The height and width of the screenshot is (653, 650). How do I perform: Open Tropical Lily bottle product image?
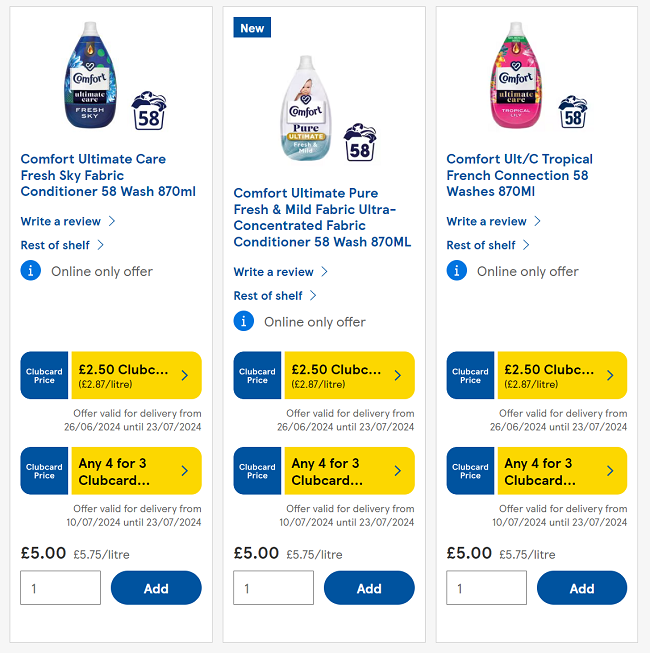(x=517, y=75)
